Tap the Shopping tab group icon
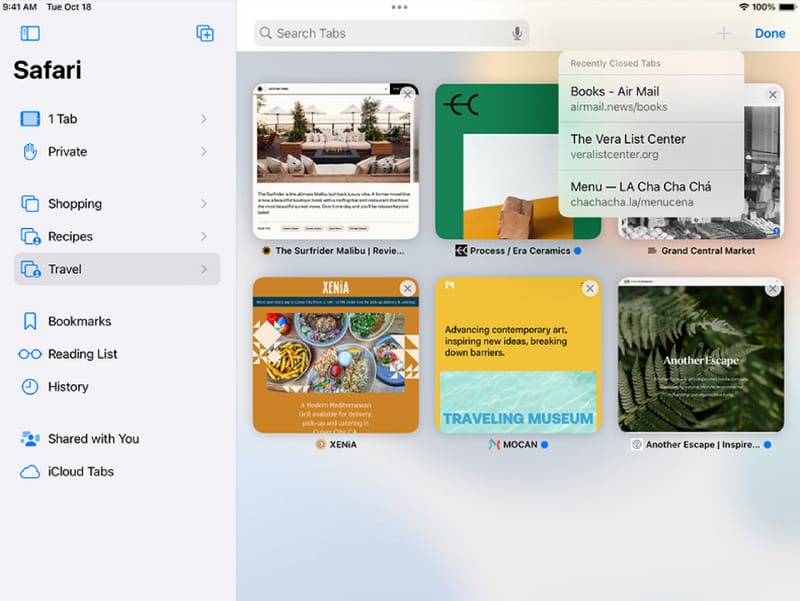 [x=30, y=203]
